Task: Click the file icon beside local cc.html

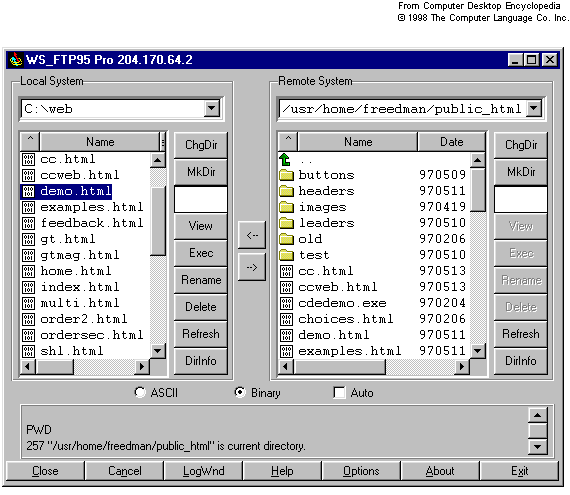Action: click(x=28, y=159)
